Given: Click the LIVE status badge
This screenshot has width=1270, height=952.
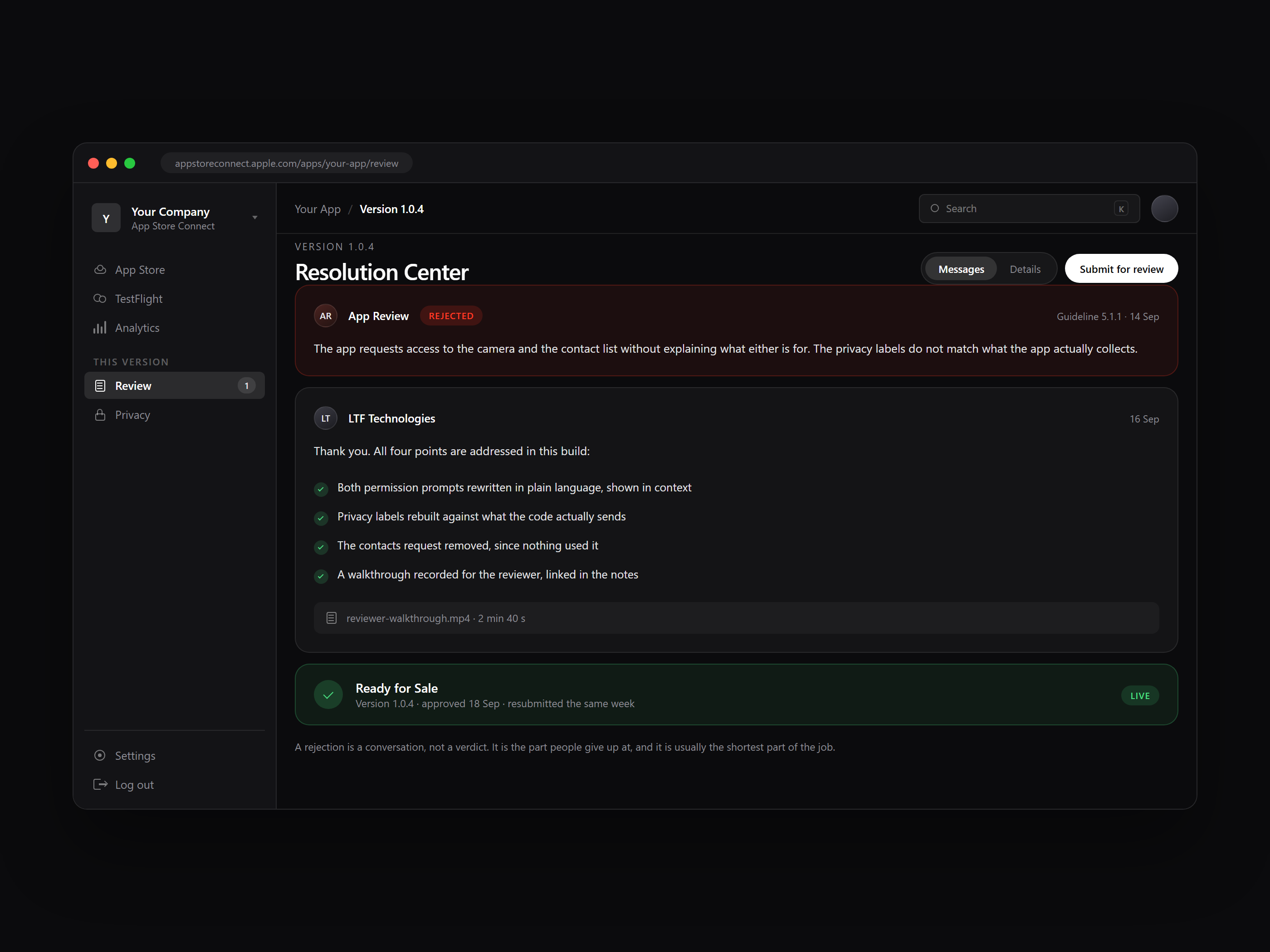Looking at the screenshot, I should click(1140, 695).
